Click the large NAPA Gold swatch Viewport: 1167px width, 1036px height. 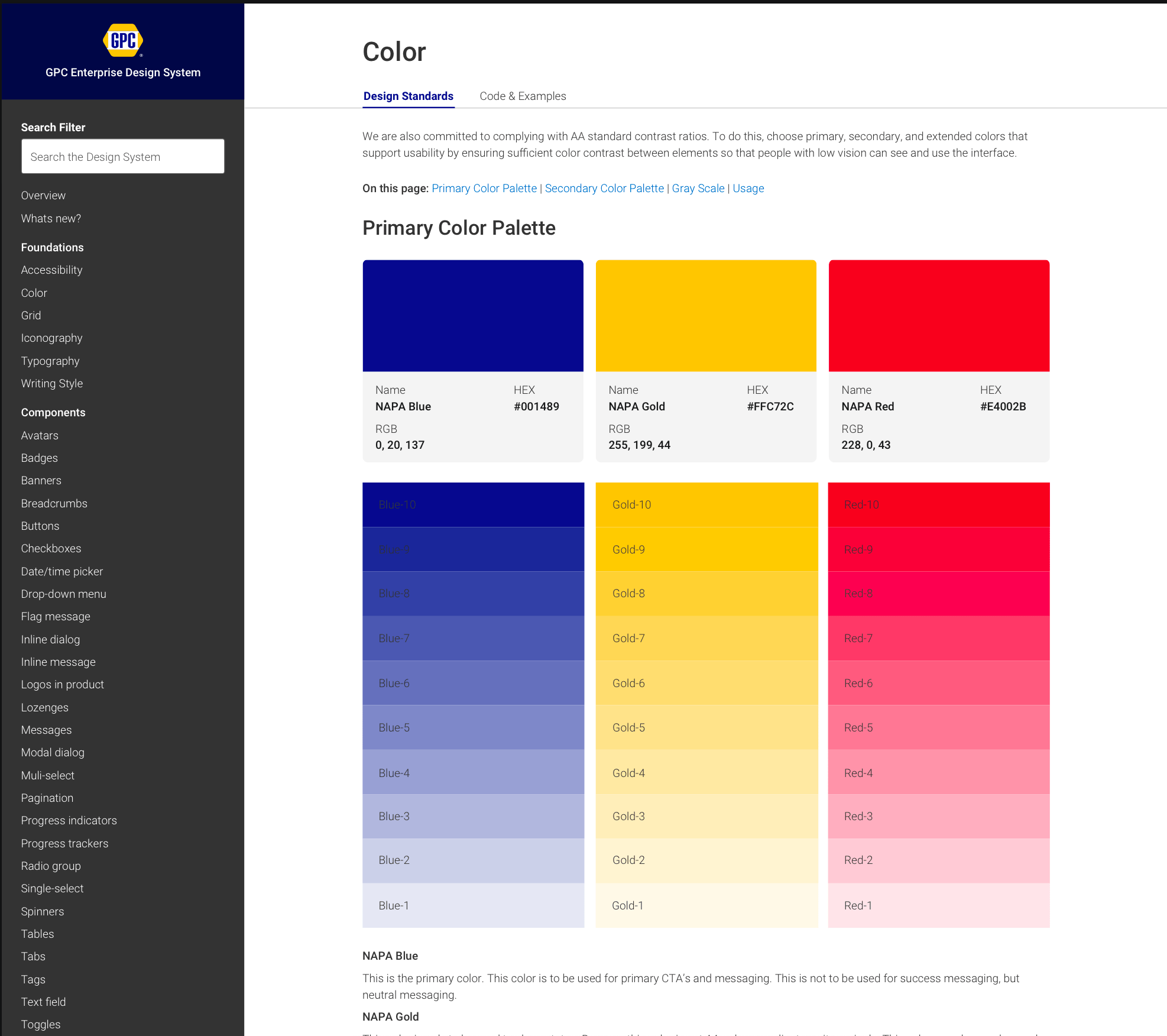706,316
